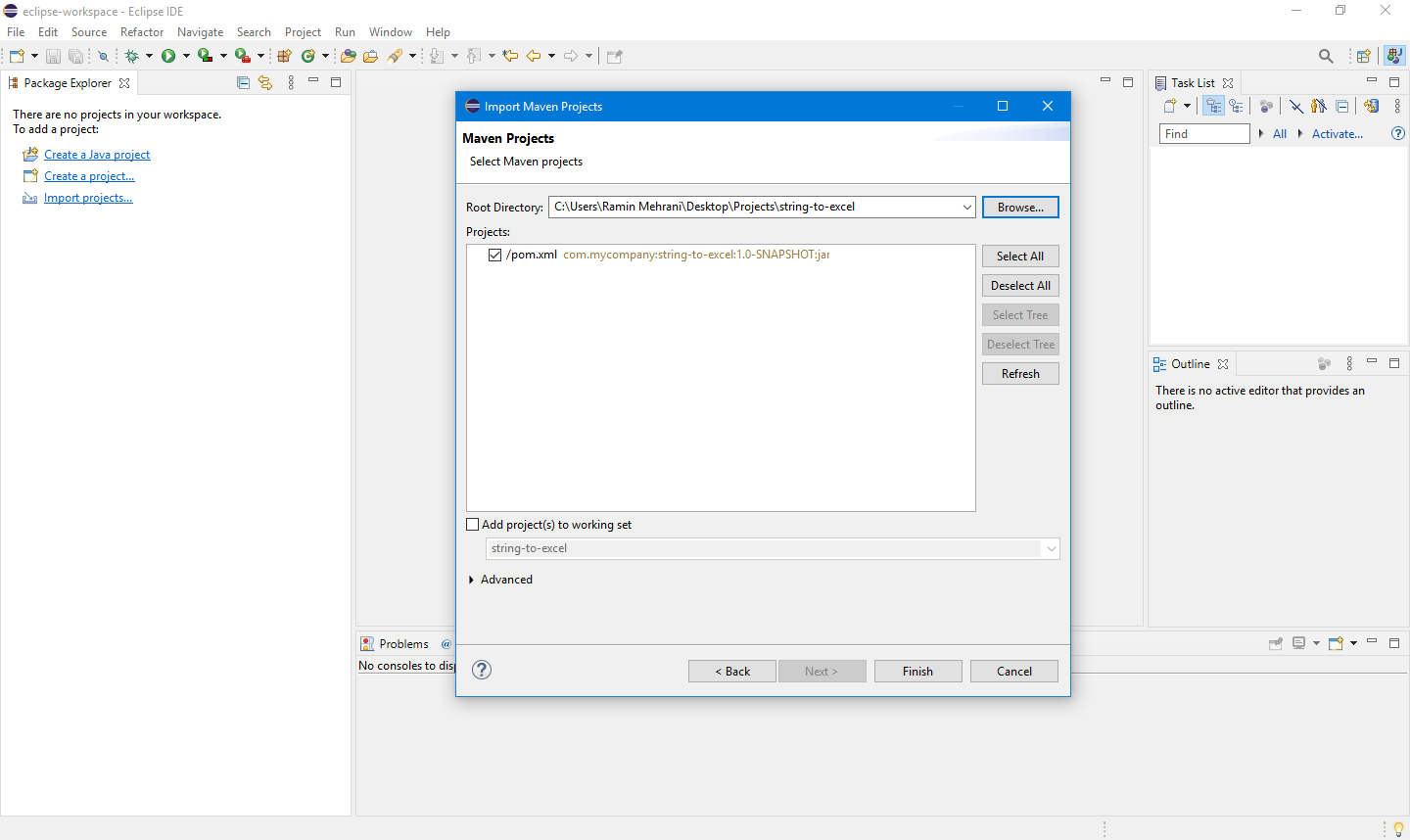Click the Debug bug icon
Viewport: 1410px width, 840px height.
coord(131,56)
